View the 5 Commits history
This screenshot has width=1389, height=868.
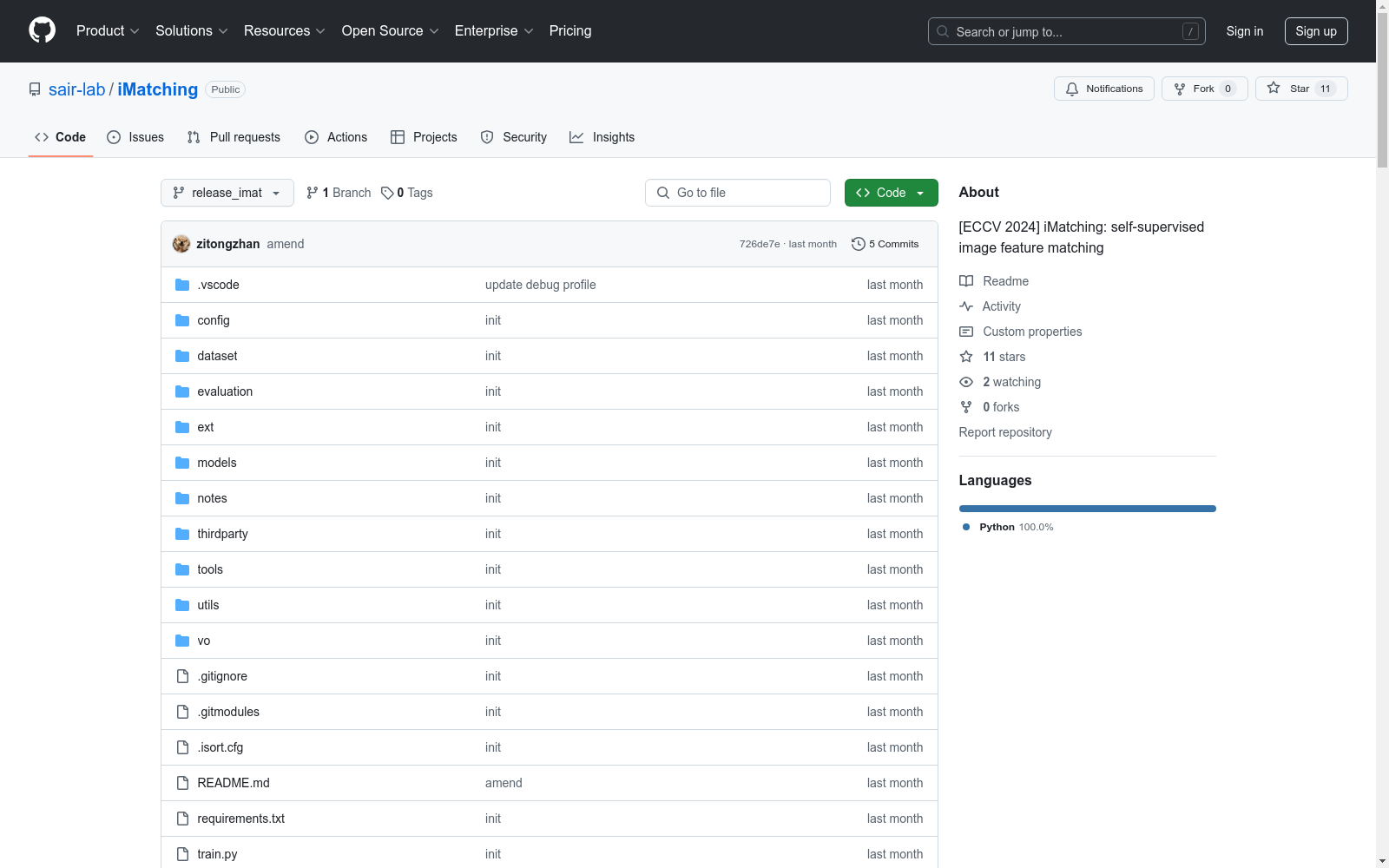(x=885, y=244)
